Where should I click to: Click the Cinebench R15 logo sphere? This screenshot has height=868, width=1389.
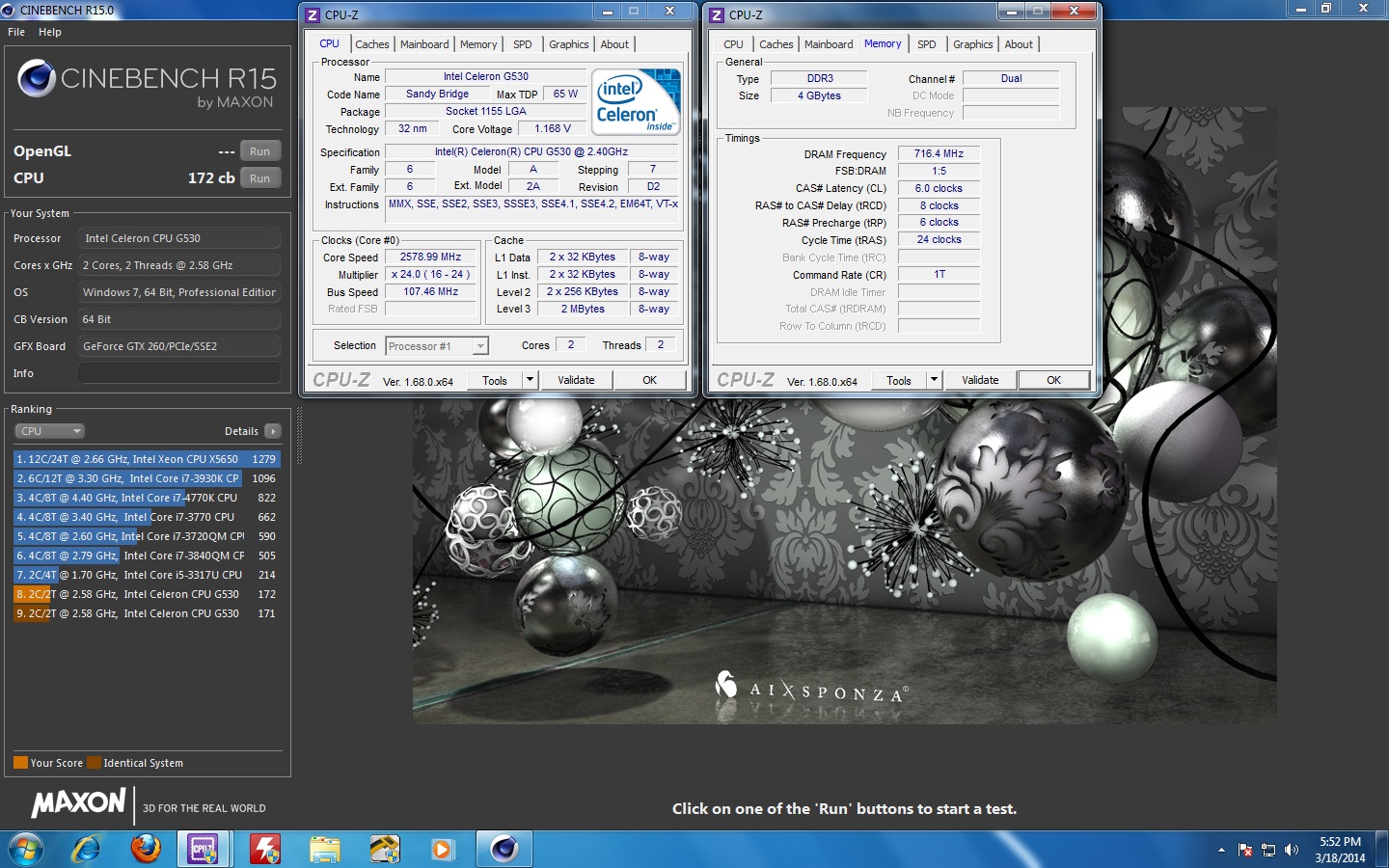point(37,78)
